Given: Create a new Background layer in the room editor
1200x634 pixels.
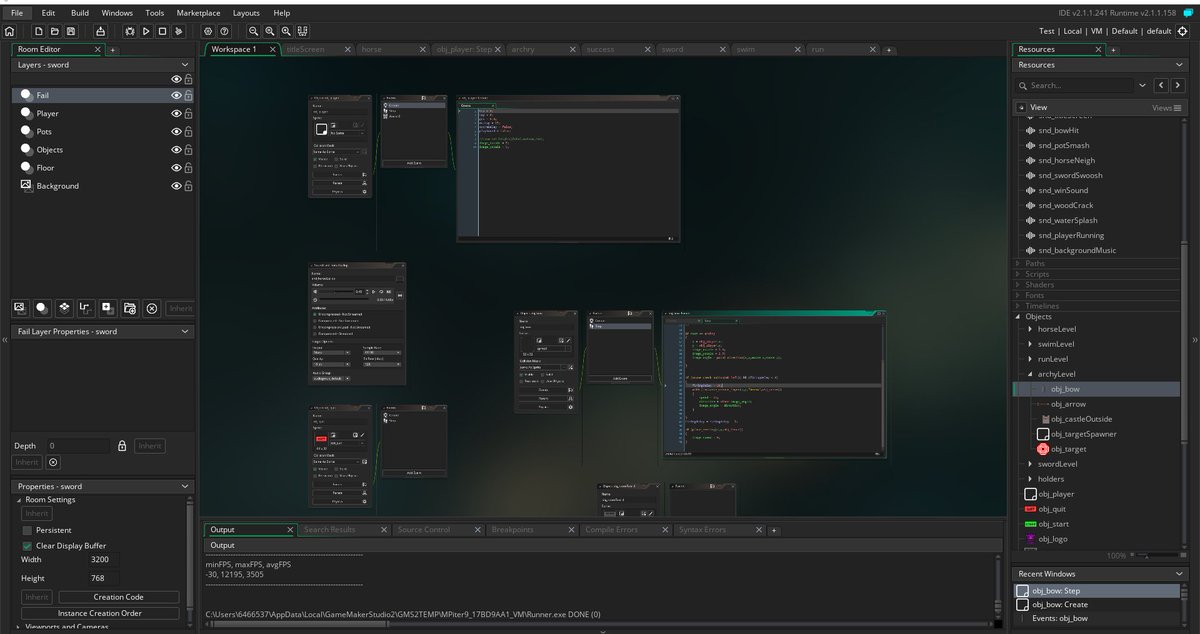Looking at the screenshot, I should (20, 308).
